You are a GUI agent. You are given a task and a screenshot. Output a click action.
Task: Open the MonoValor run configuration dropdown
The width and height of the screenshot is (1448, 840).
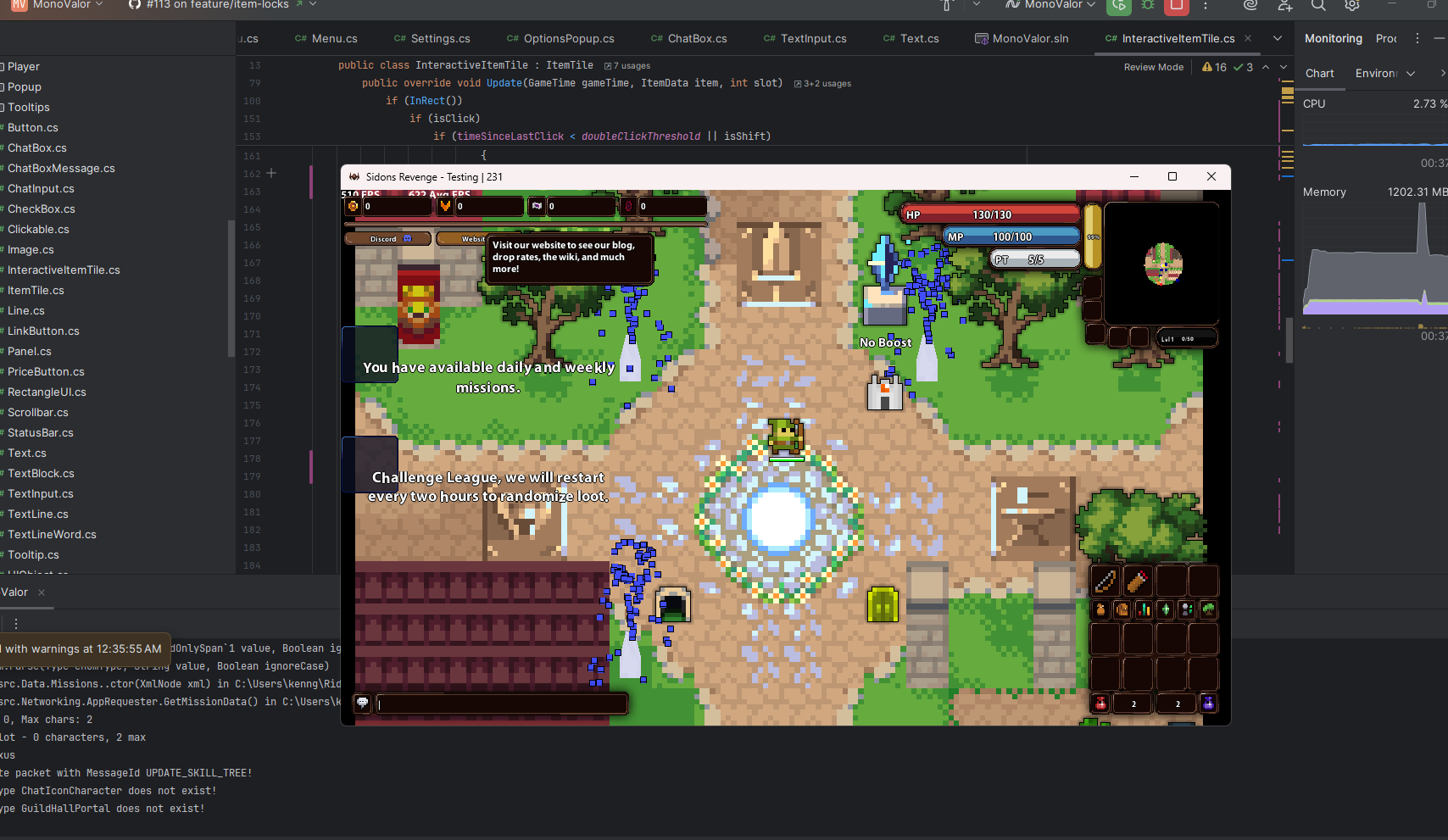tap(1054, 5)
